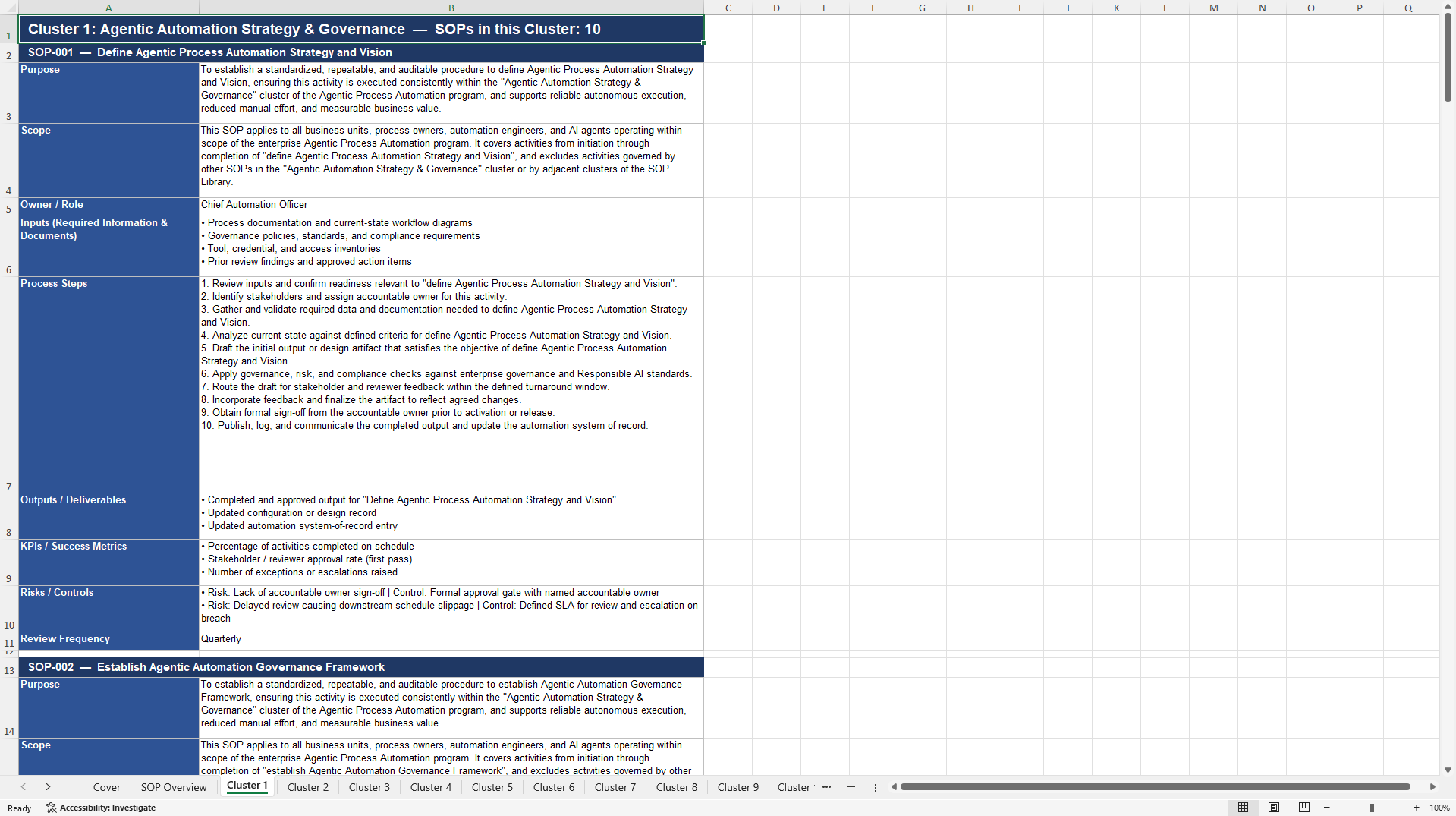Screen dimensions: 1456x816
Task: Go to next sheet tab arrow
Action: tap(48, 787)
